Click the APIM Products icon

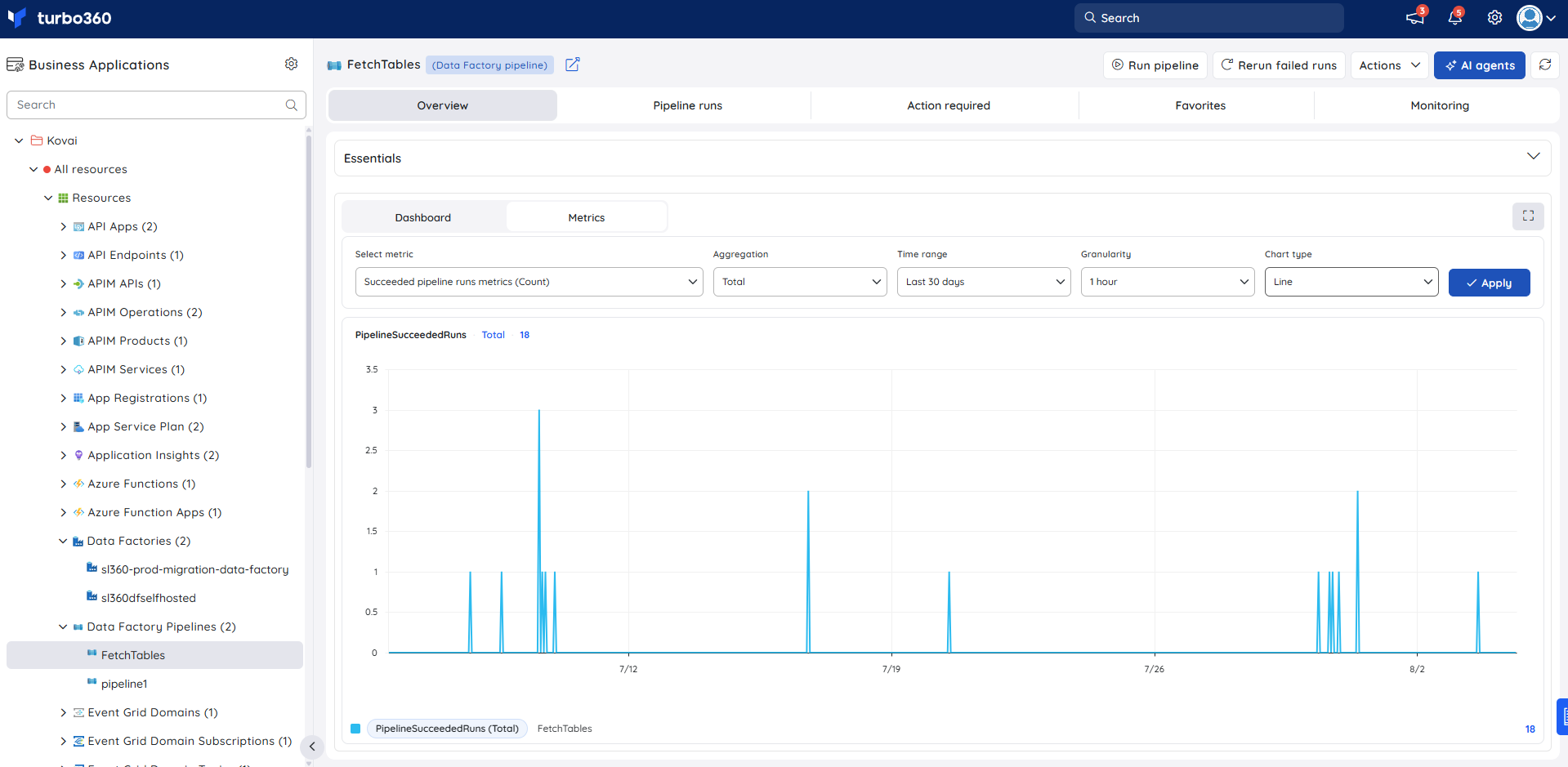78,341
